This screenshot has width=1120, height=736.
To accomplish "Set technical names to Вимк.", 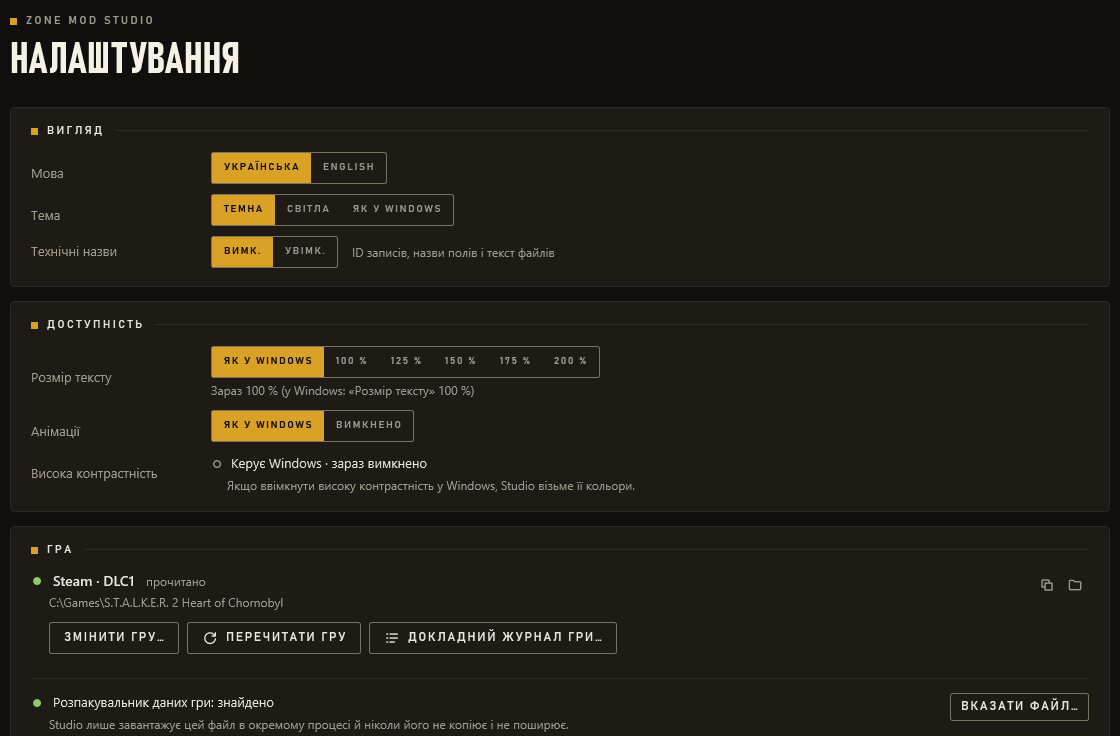I will 242,252.
